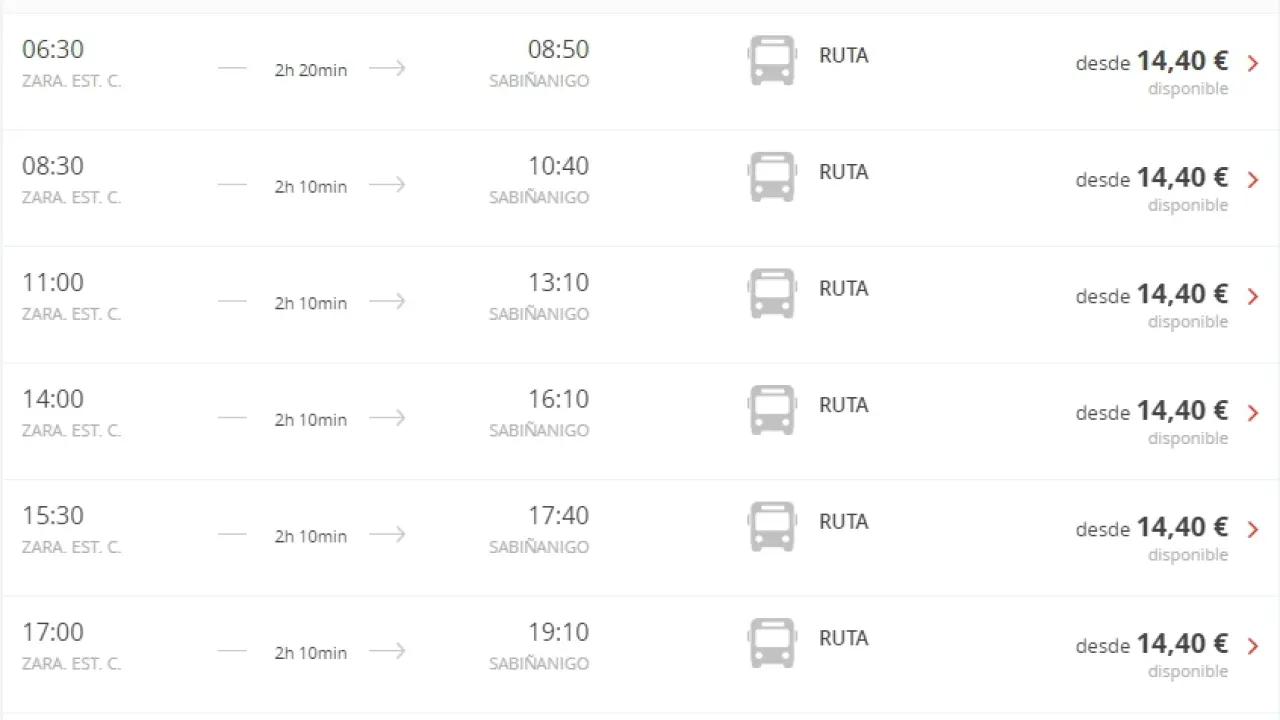The width and height of the screenshot is (1280, 720).
Task: Expand the 11:00 trip red chevron
Action: [1253, 296]
